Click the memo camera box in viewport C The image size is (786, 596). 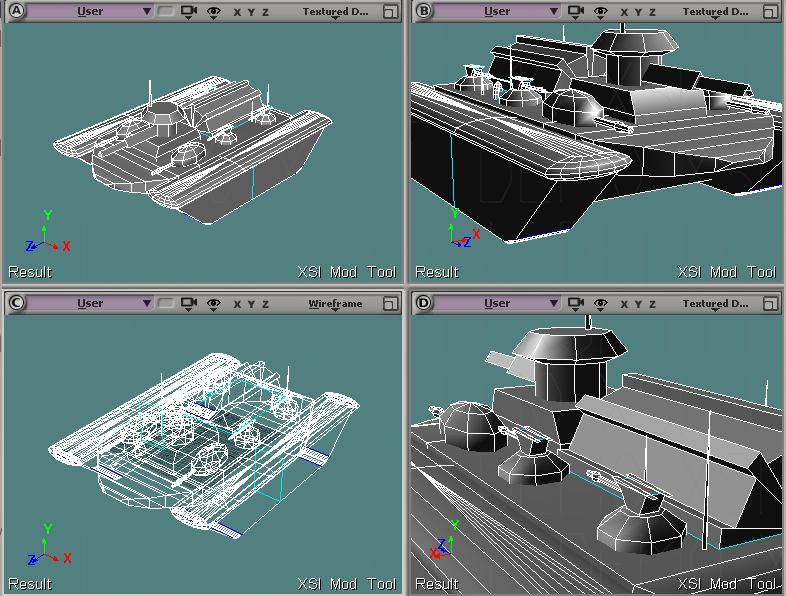coord(165,303)
